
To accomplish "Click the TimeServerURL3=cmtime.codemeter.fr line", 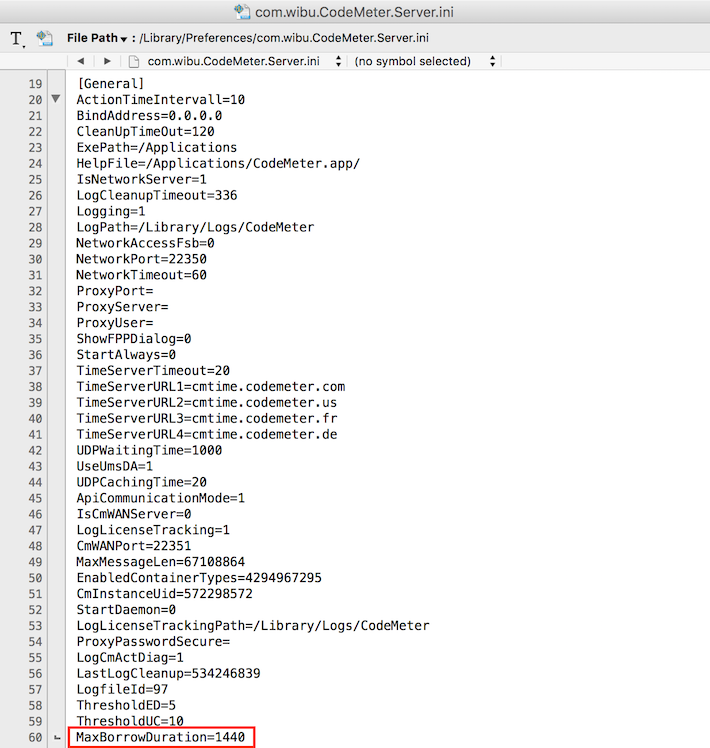I will coord(207,418).
